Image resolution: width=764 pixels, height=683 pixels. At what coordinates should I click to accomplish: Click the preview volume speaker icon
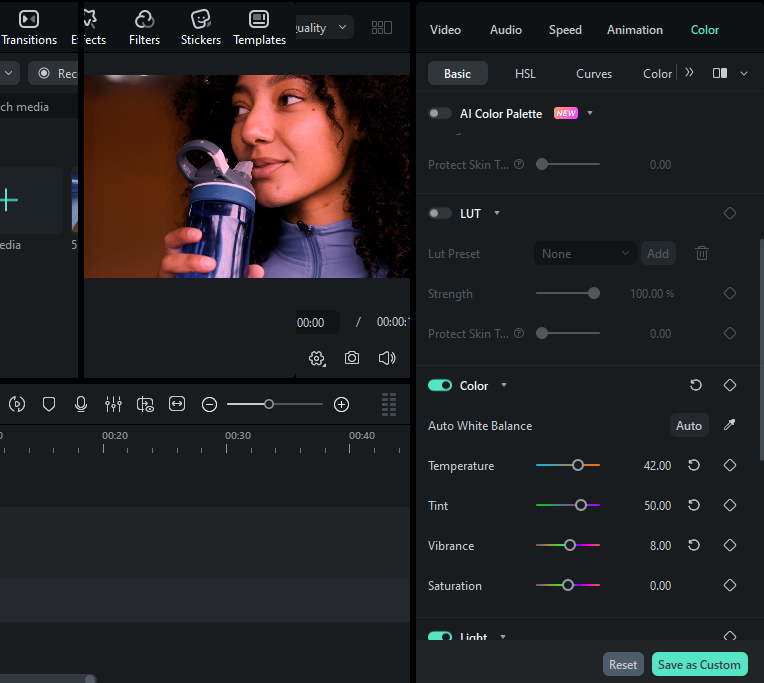[x=387, y=358]
